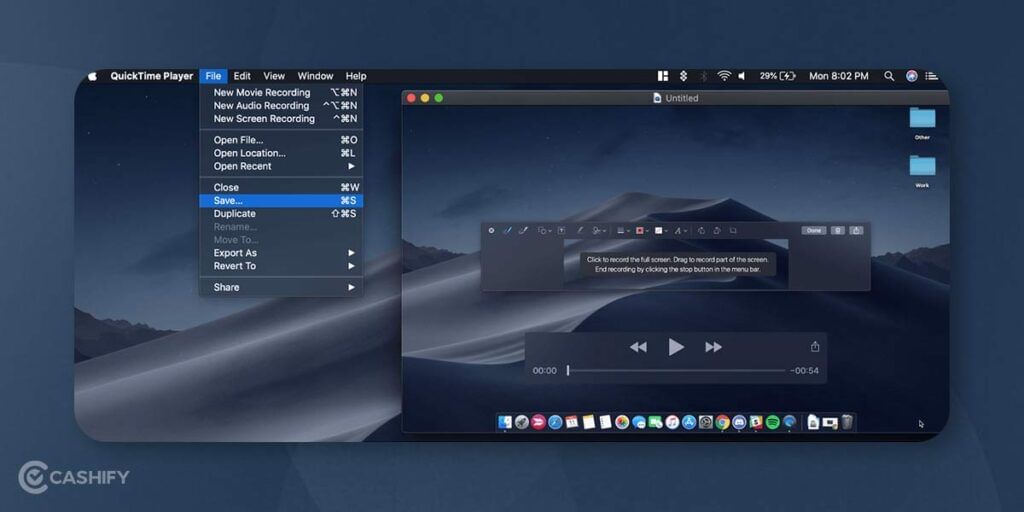Select the highlighter tool in markup toolbar
Screen dimensions: 1024x512
[x=580, y=231]
